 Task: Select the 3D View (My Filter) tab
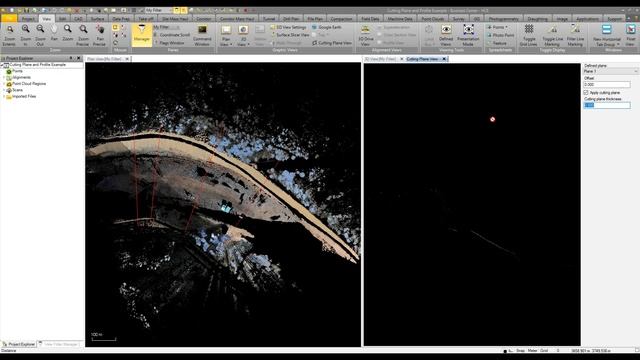point(380,59)
